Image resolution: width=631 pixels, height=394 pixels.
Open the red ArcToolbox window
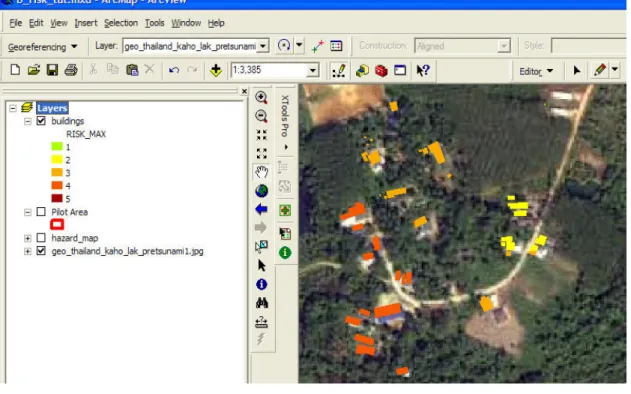tap(381, 70)
